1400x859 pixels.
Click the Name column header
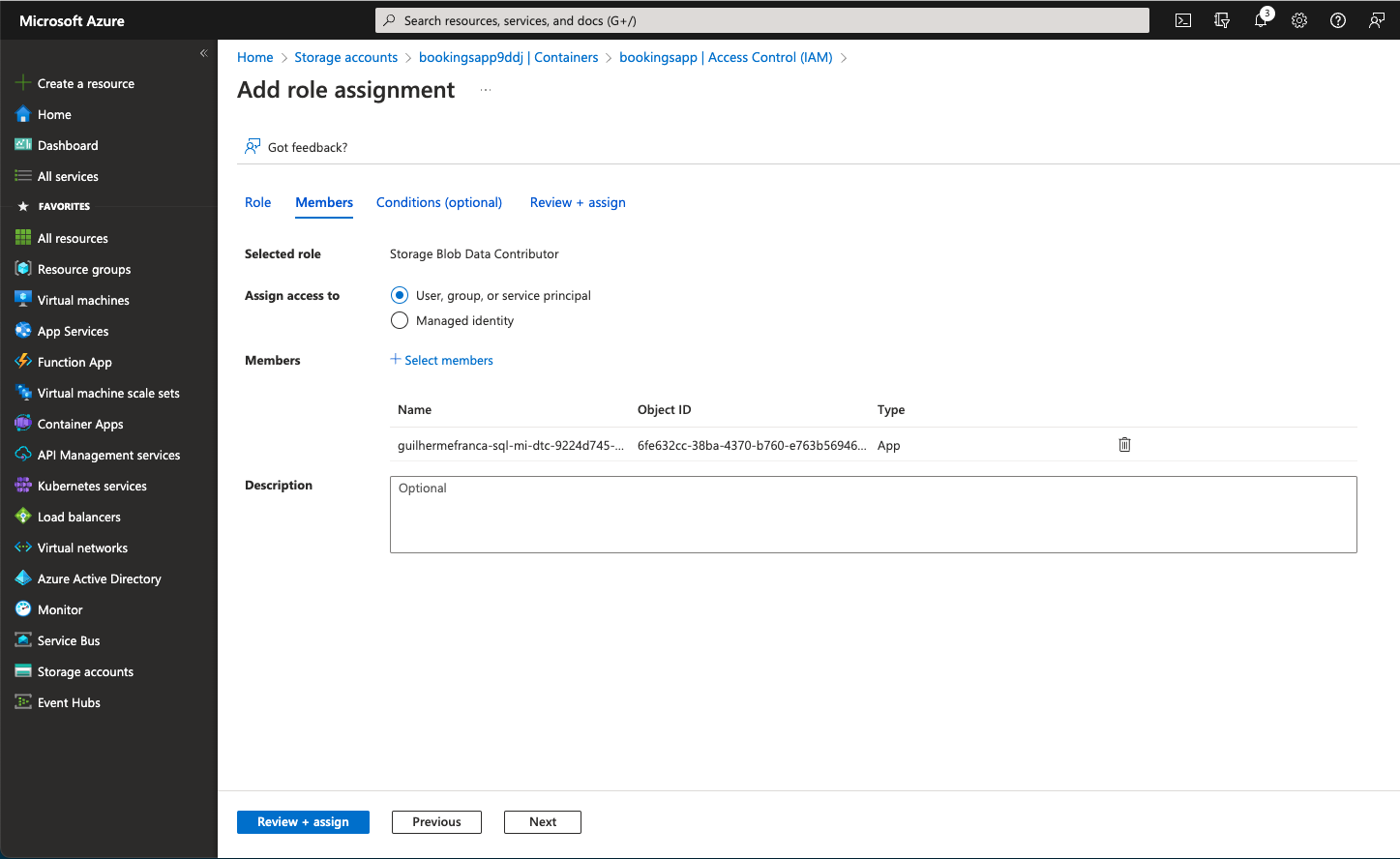(414, 409)
